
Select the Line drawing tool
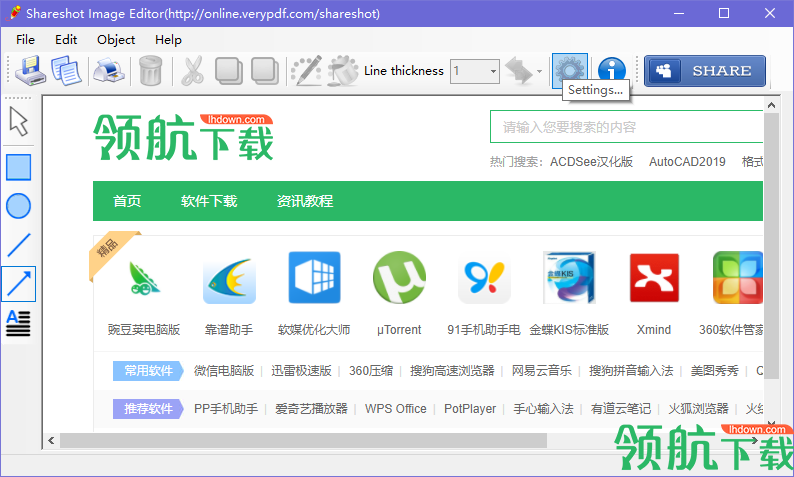(x=19, y=245)
